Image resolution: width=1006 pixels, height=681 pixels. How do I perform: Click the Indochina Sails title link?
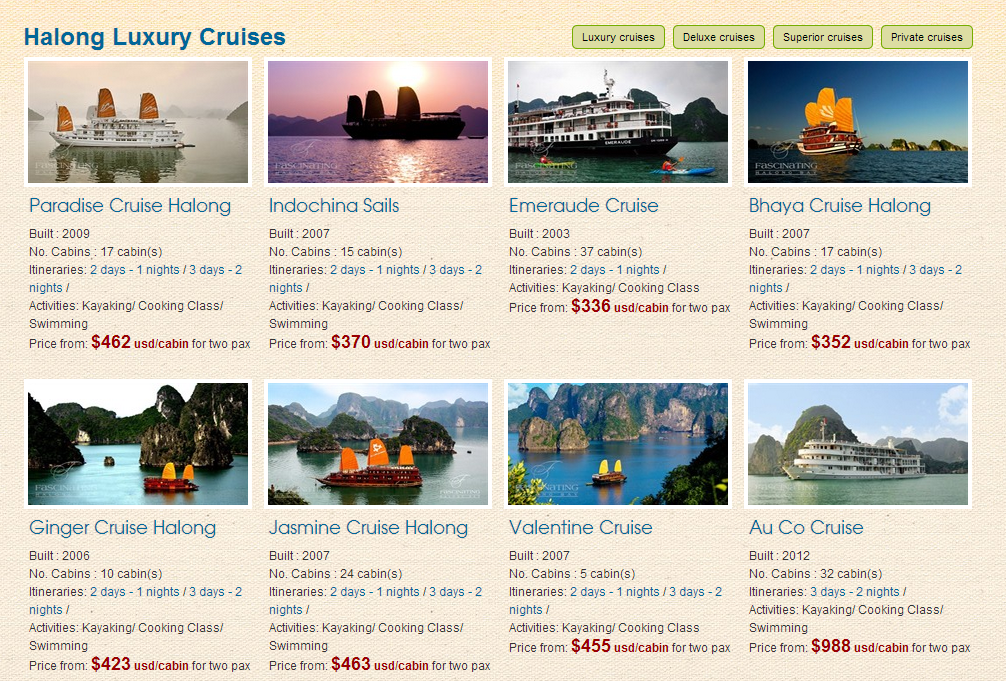334,206
